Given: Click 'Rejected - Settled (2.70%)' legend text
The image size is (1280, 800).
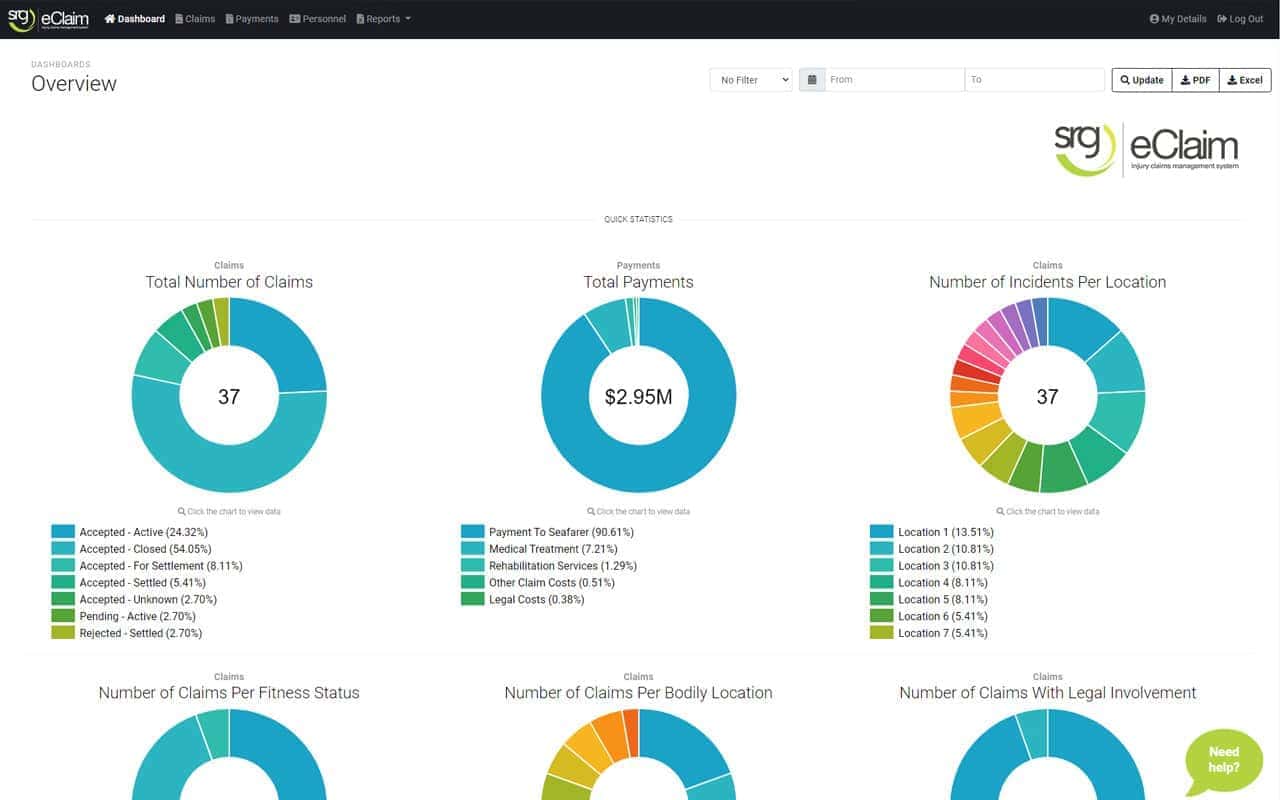Looking at the screenshot, I should 141,633.
